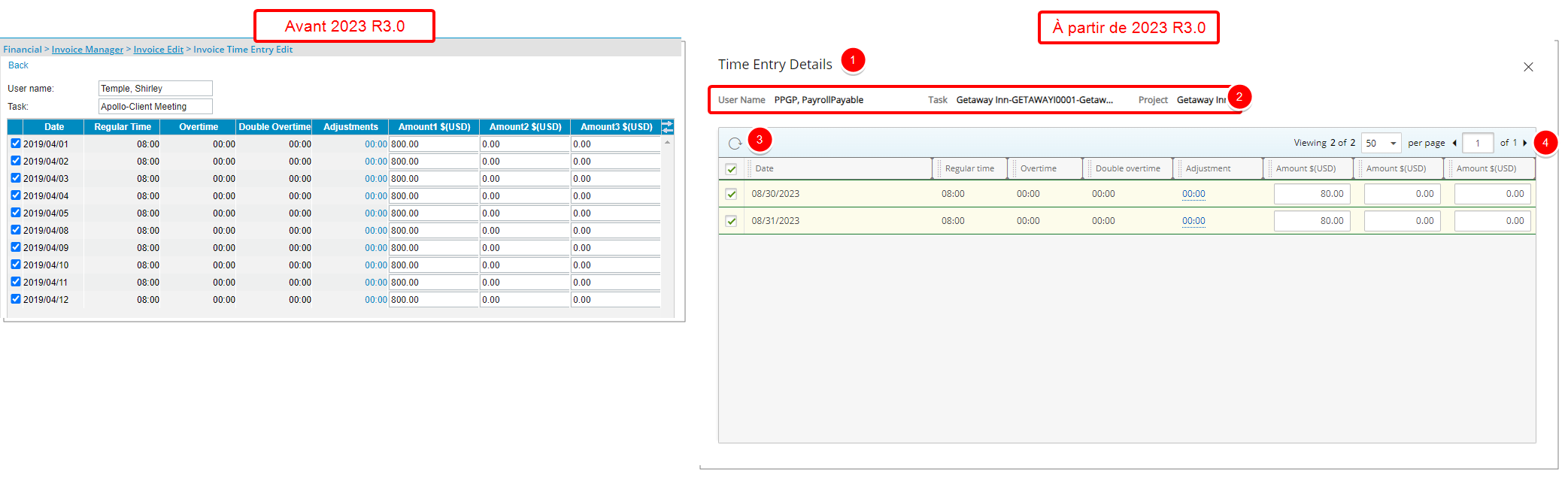Open adjustment 00:00 link for 2019/04/05
1568x478 pixels.
pos(376,213)
